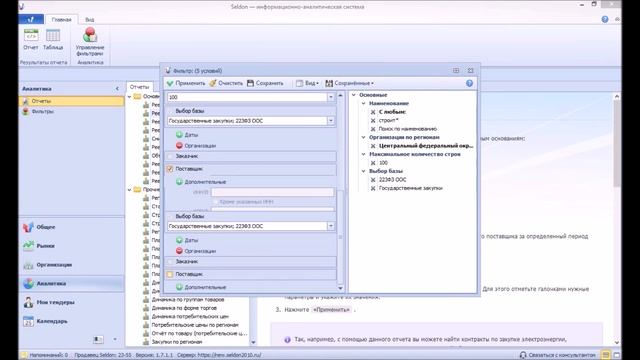Viewport: 640px width, 360px height.
Task: Open report Динамика по группам товаров
Action: [x=188, y=300]
